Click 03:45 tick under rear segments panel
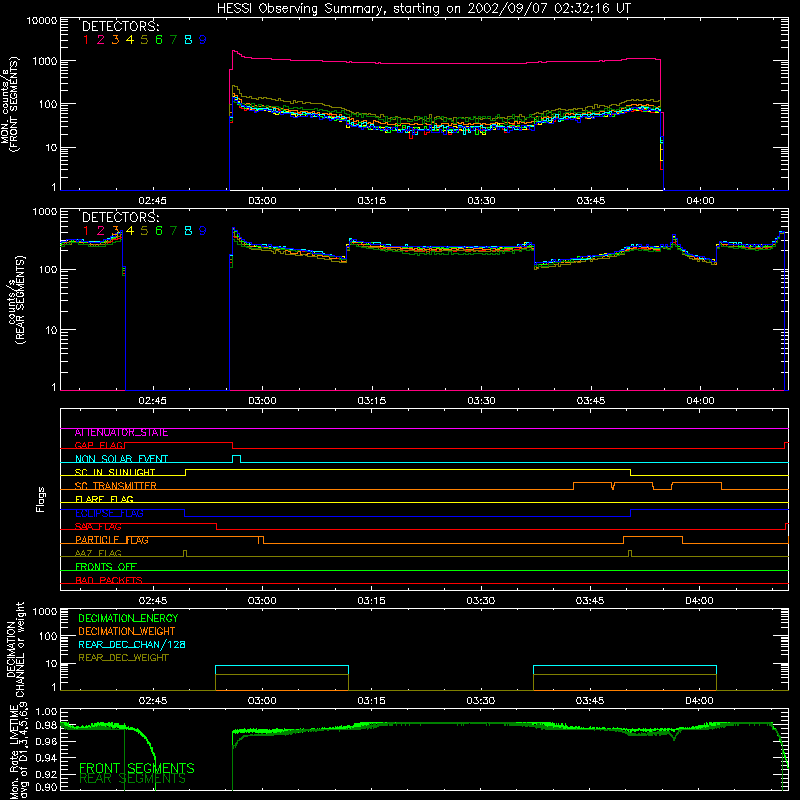Screen dimensions: 800x800 pyautogui.click(x=591, y=401)
